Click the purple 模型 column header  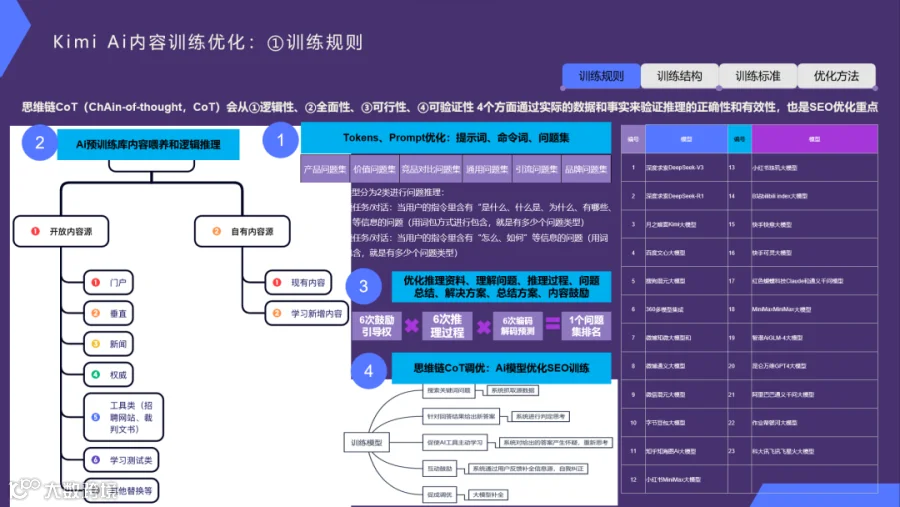pos(814,139)
